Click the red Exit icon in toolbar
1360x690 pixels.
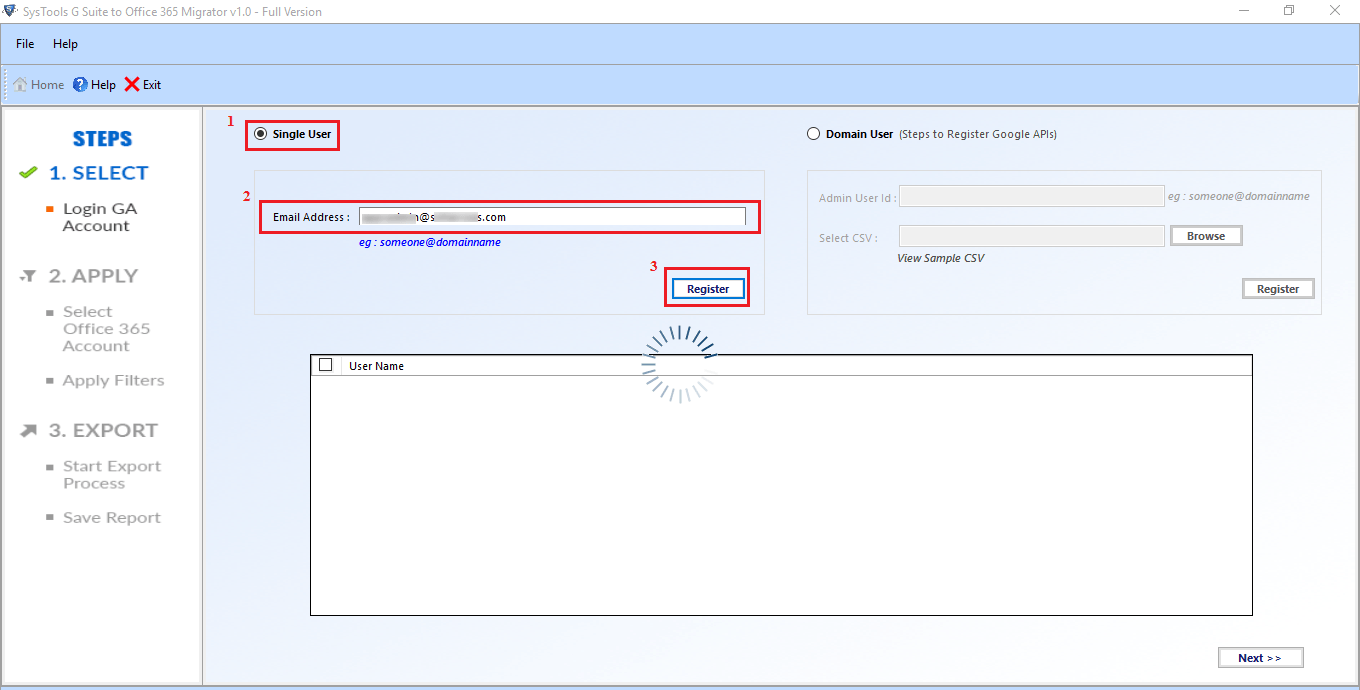coord(132,85)
